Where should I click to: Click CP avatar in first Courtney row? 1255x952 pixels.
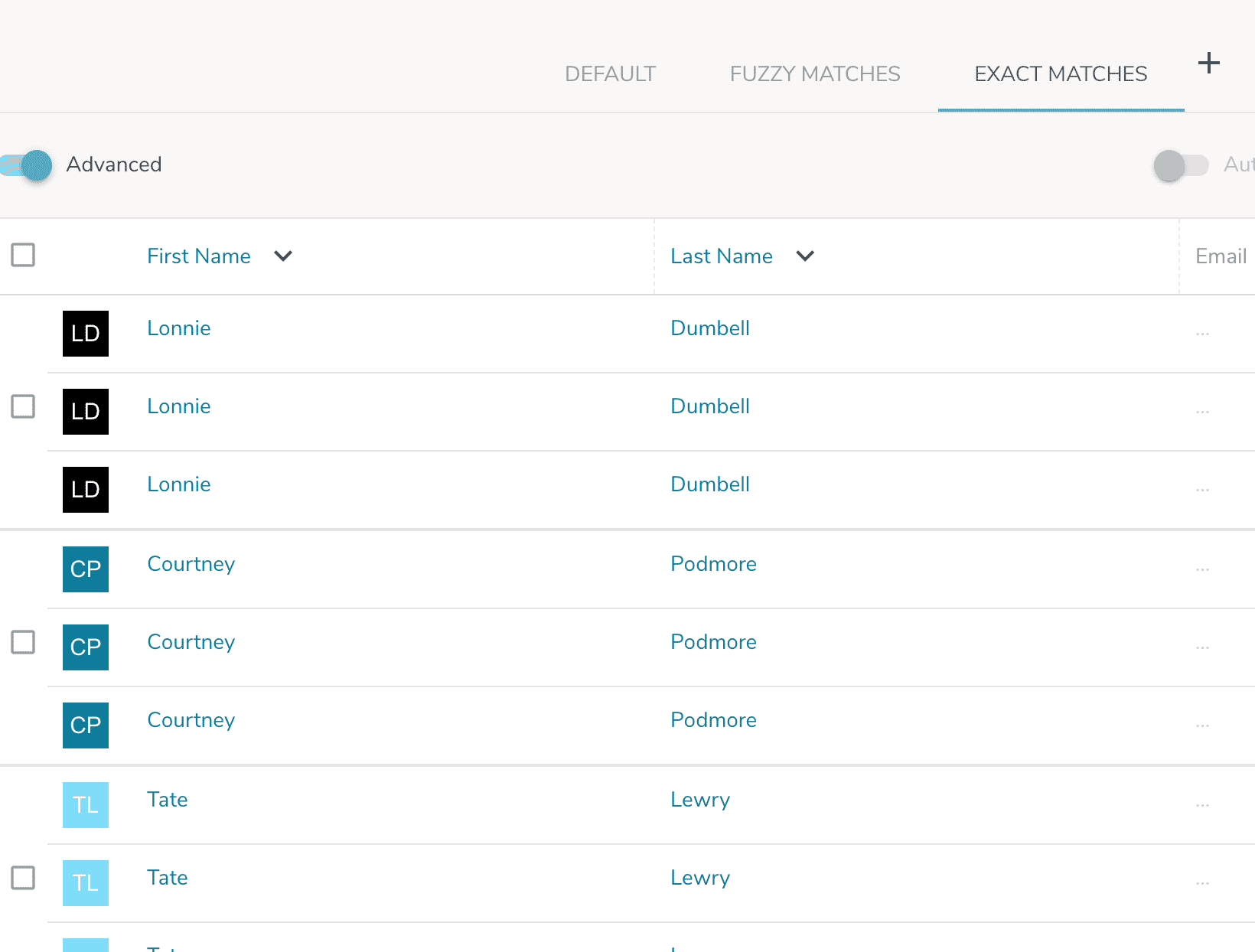pyautogui.click(x=86, y=569)
